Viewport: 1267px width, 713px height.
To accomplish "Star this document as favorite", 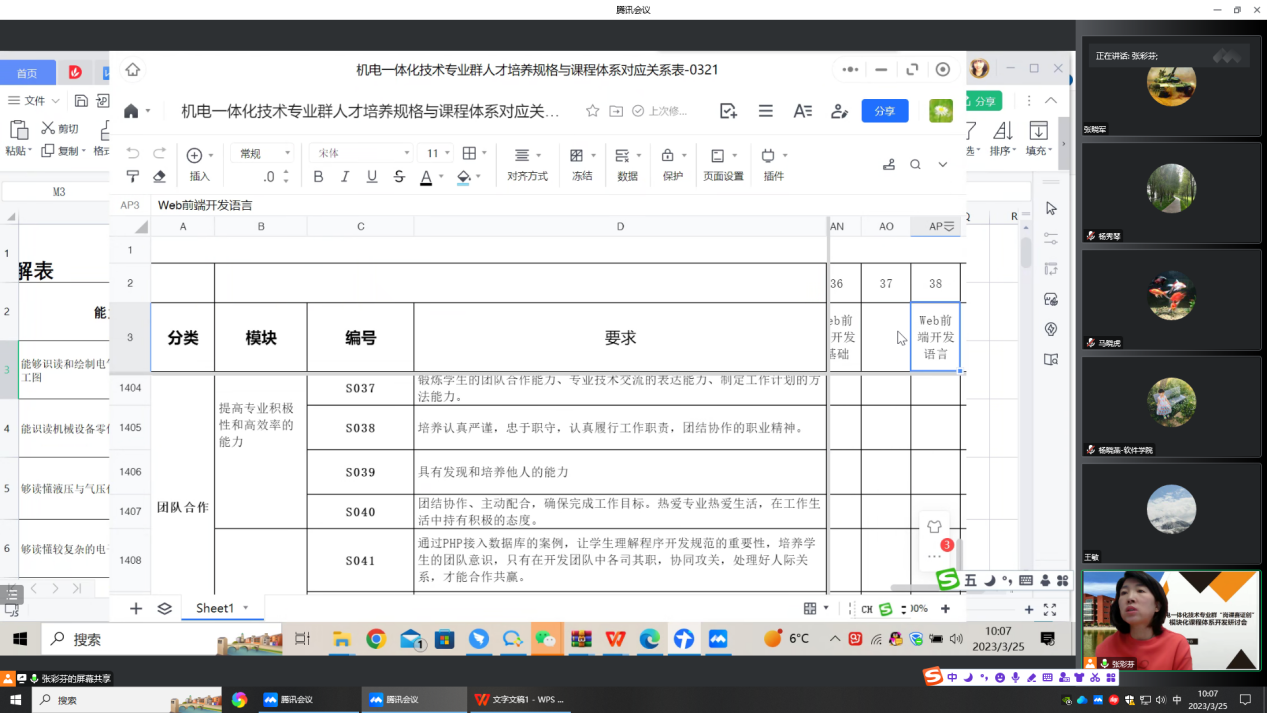I will pos(592,111).
